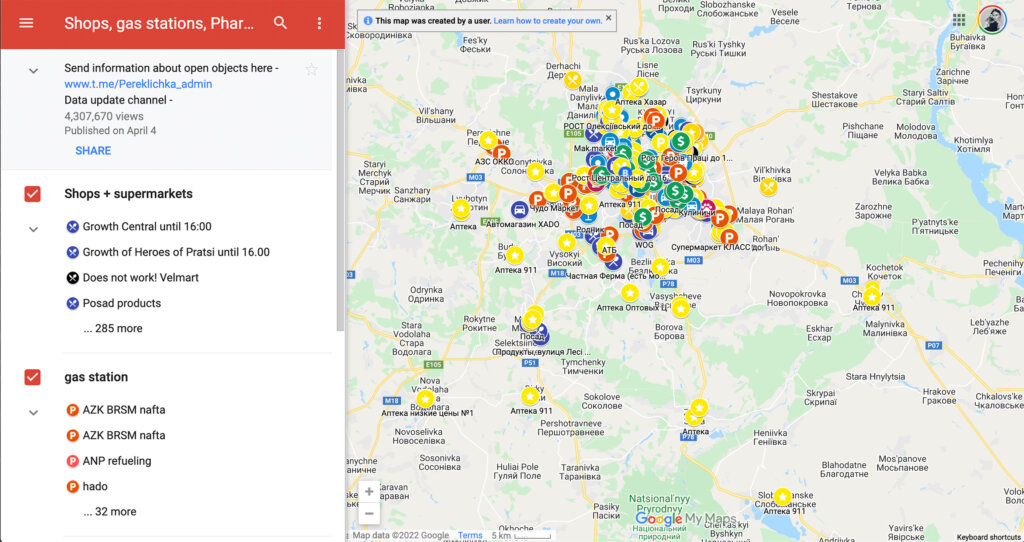Toggle the gas station layer checkbox
The width and height of the screenshot is (1024, 542).
pyautogui.click(x=32, y=377)
